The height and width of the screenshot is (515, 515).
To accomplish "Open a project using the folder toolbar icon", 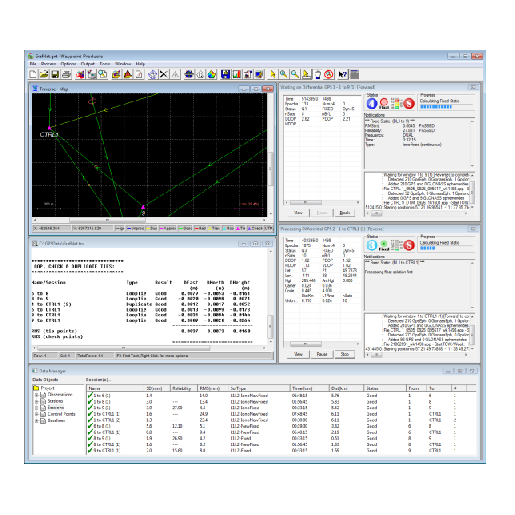I will (44, 74).
